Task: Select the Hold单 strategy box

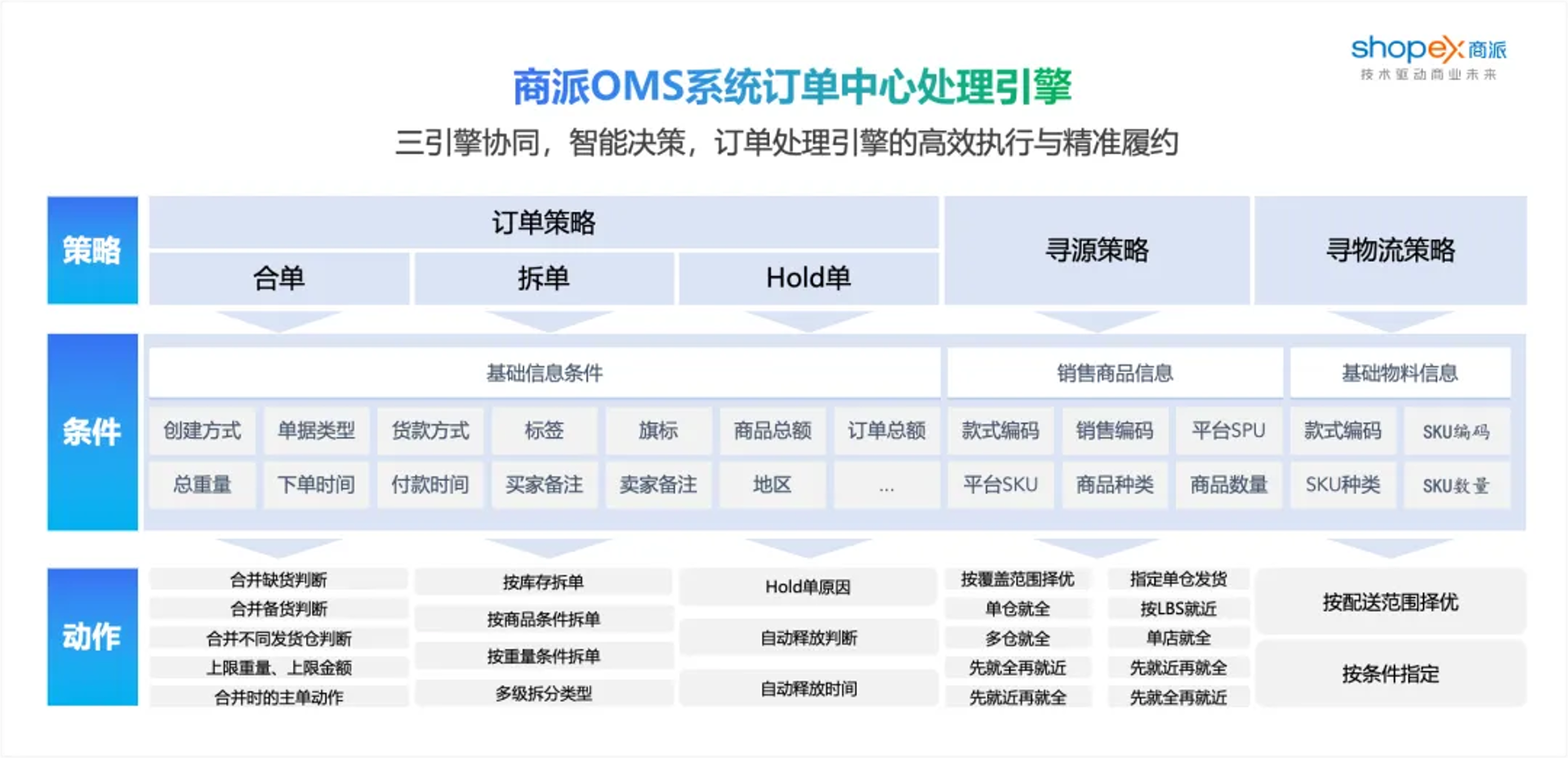Action: (808, 279)
